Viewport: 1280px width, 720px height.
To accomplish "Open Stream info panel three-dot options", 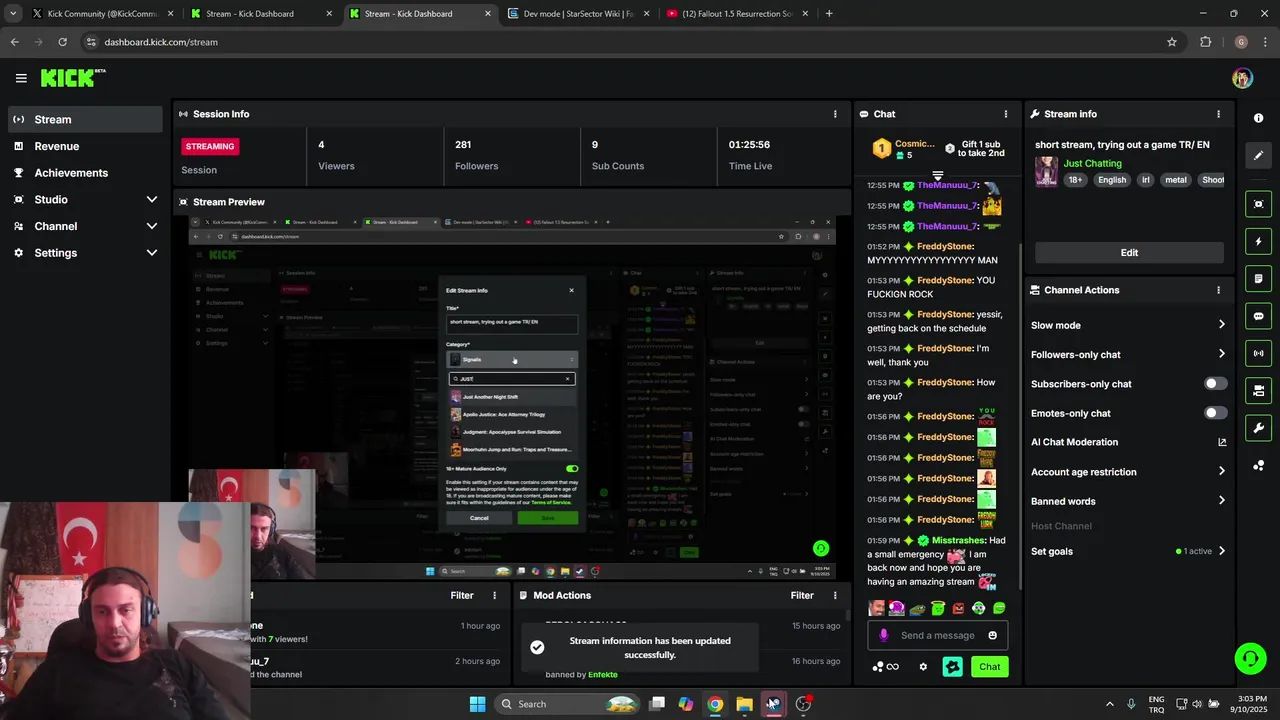I will click(1218, 114).
